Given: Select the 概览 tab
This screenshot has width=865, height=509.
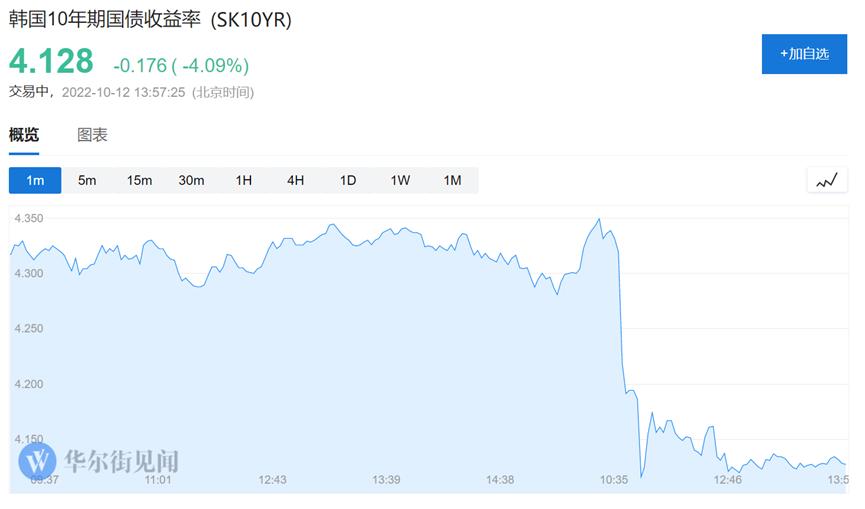Looking at the screenshot, I should [24, 135].
